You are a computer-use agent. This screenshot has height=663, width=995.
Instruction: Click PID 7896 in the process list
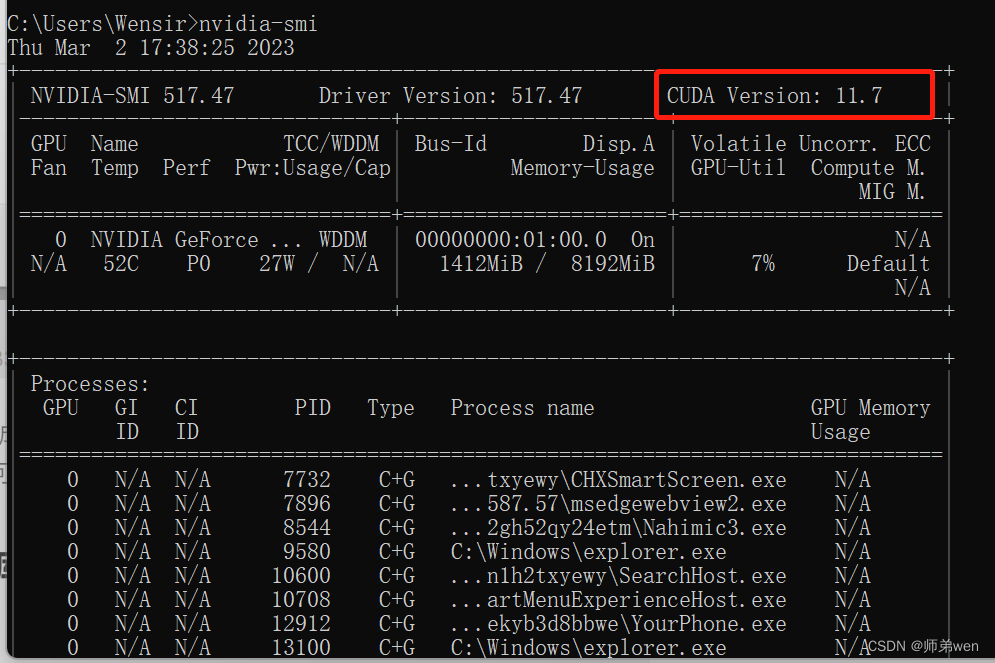(307, 504)
